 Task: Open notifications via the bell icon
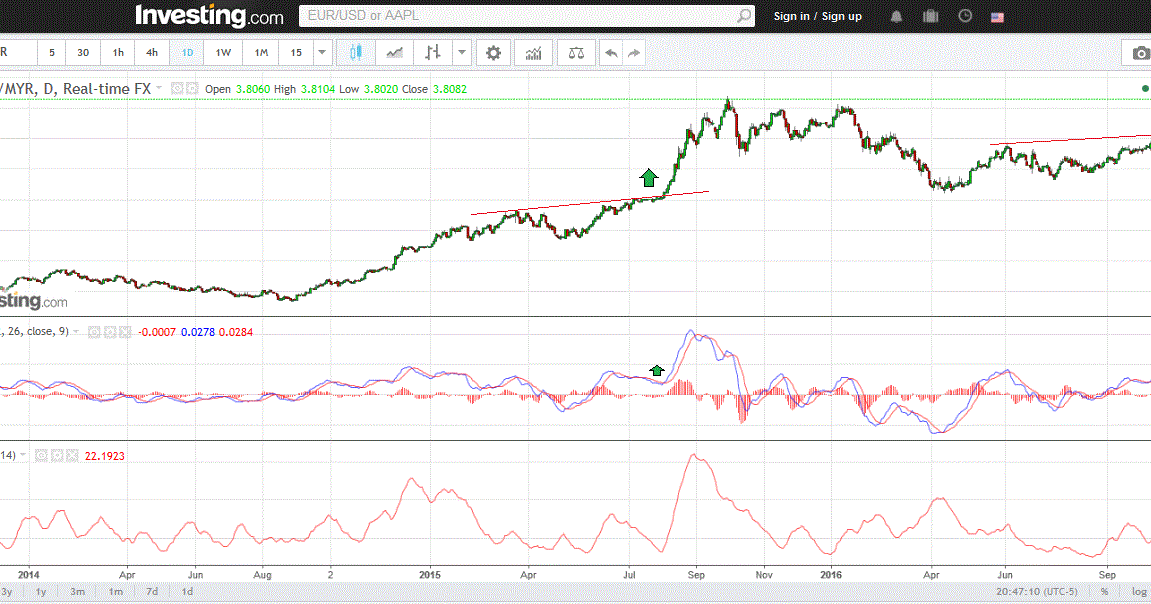pyautogui.click(x=896, y=16)
